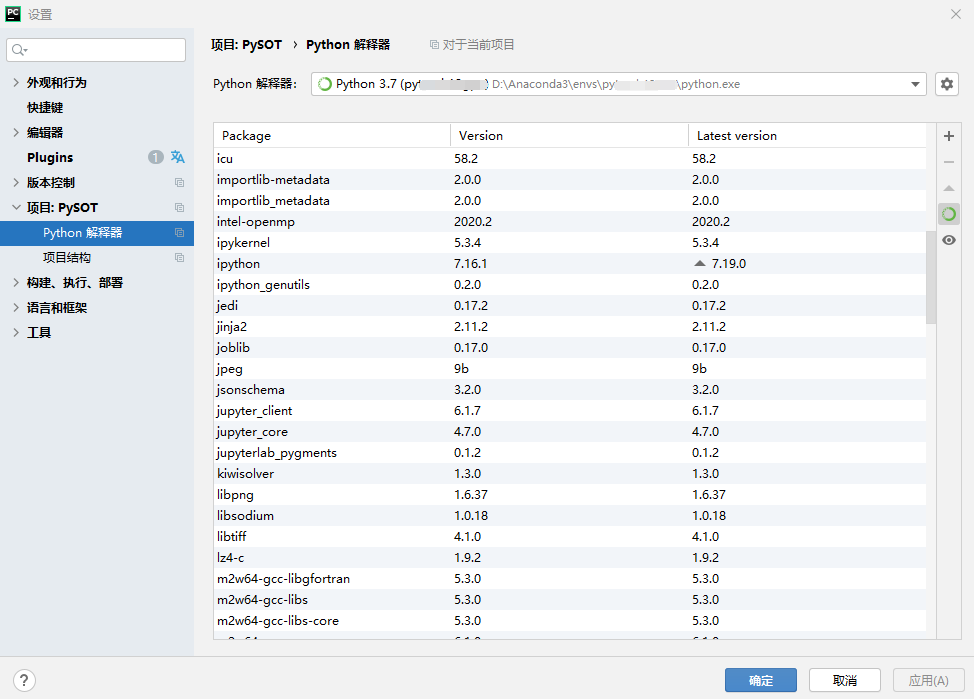Expand the 构建、执行、部署 section
This screenshot has height=699, width=974.
click(x=16, y=283)
